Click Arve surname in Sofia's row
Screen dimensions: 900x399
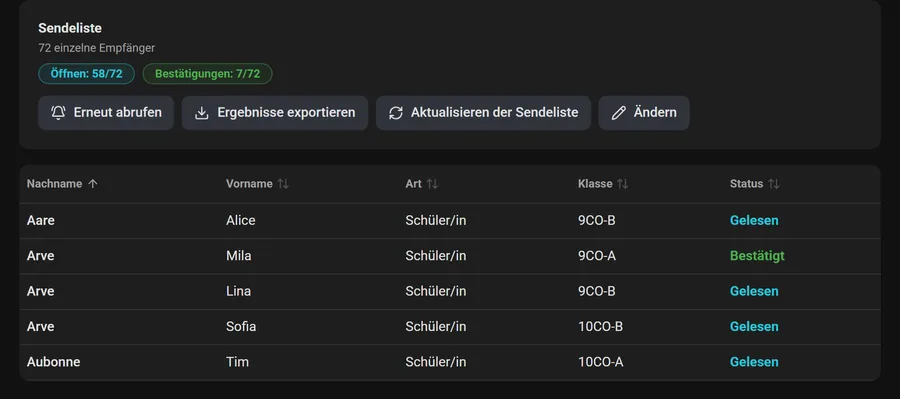[41, 327]
